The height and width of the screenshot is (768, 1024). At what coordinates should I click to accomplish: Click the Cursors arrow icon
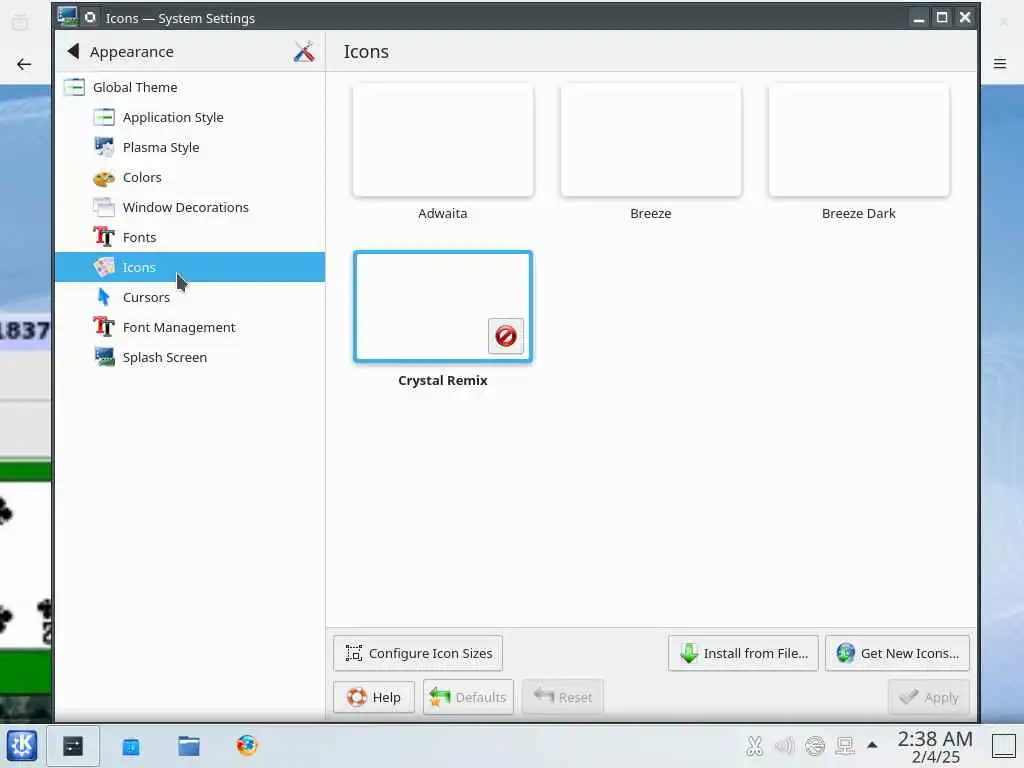[x=104, y=297]
